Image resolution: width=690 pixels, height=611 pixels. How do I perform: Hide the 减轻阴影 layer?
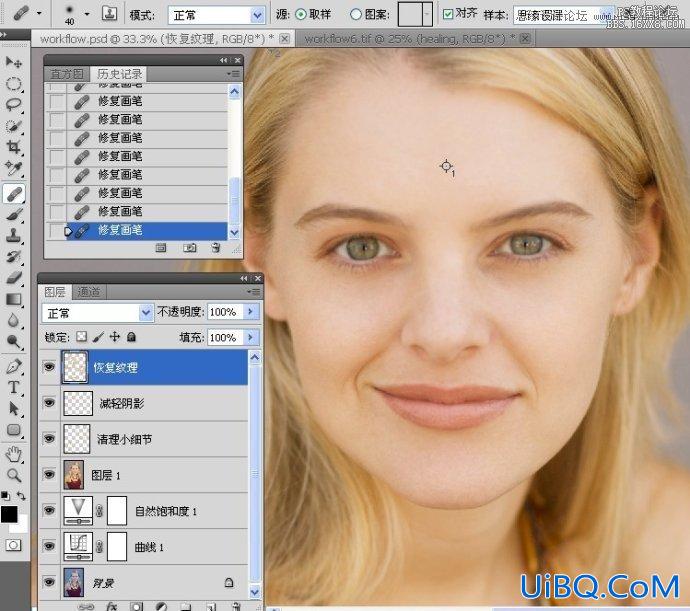pos(49,403)
